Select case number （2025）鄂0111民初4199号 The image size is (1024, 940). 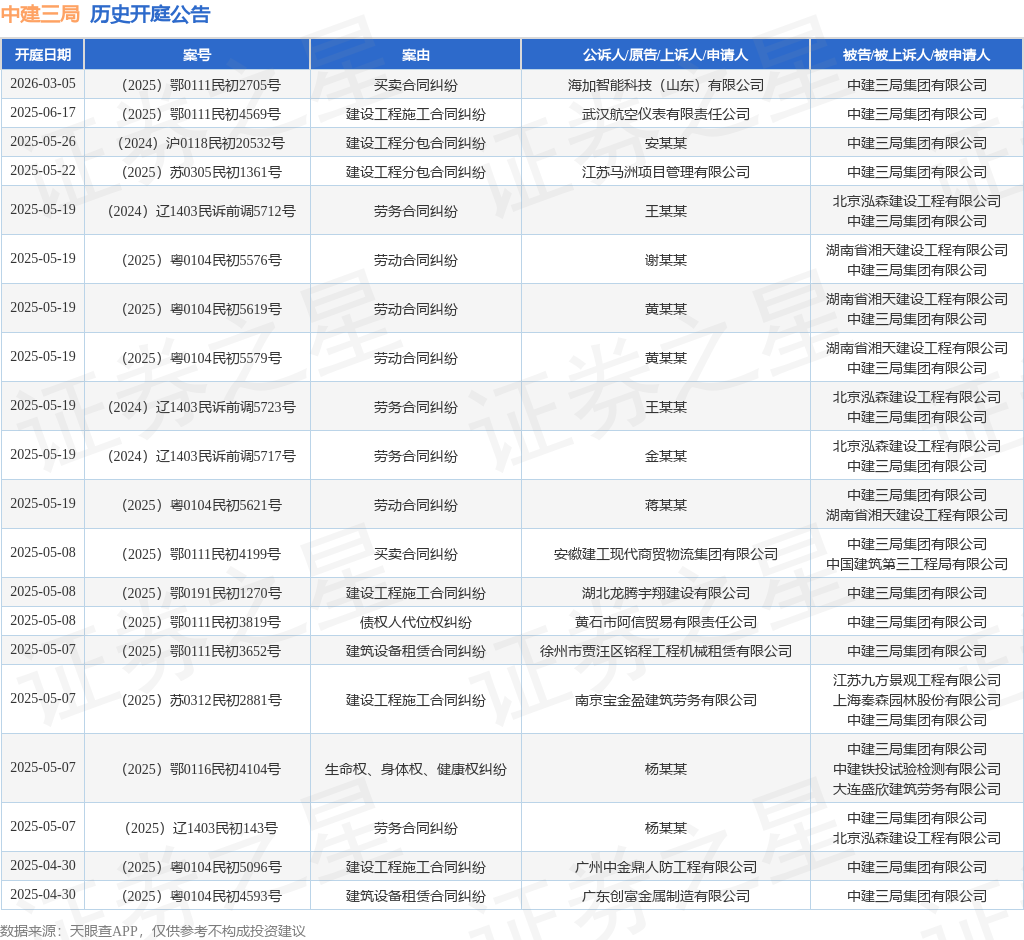coord(197,554)
